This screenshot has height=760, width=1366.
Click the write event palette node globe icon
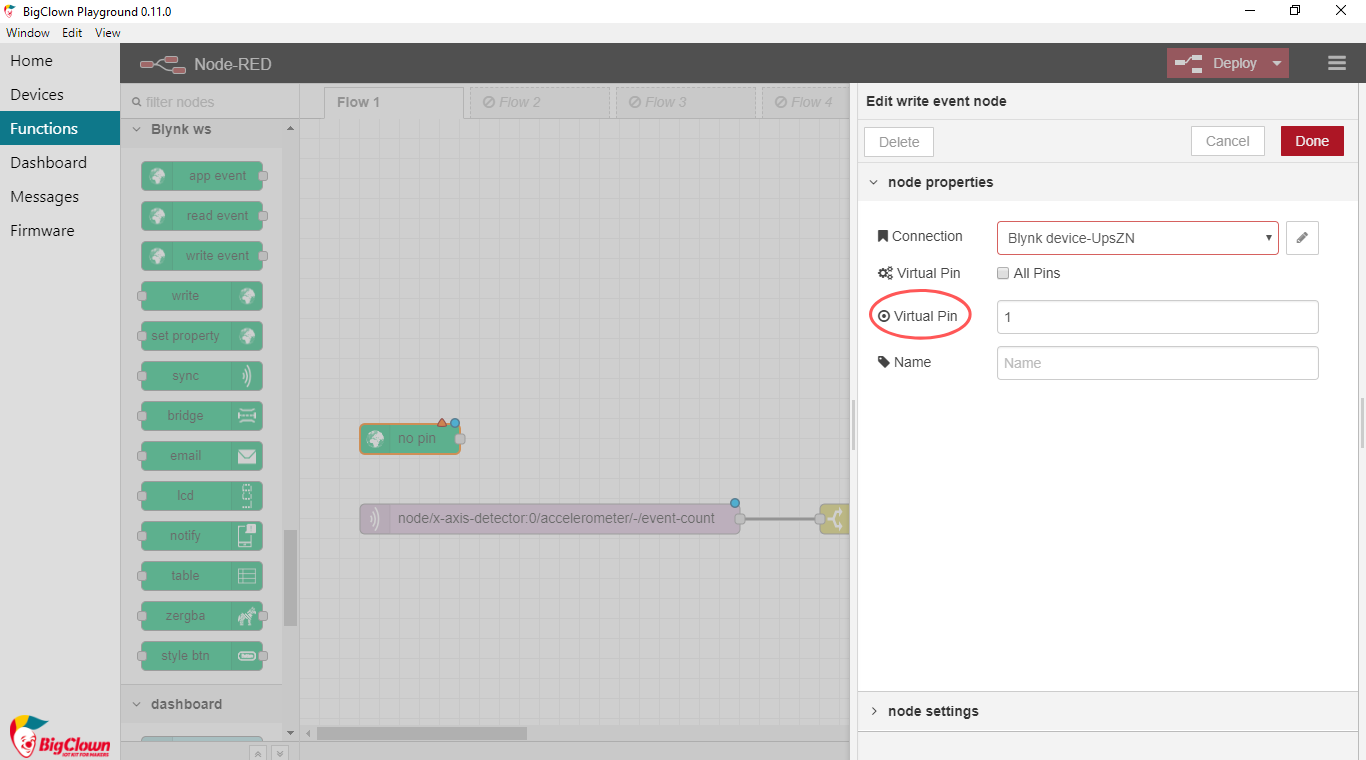(157, 256)
